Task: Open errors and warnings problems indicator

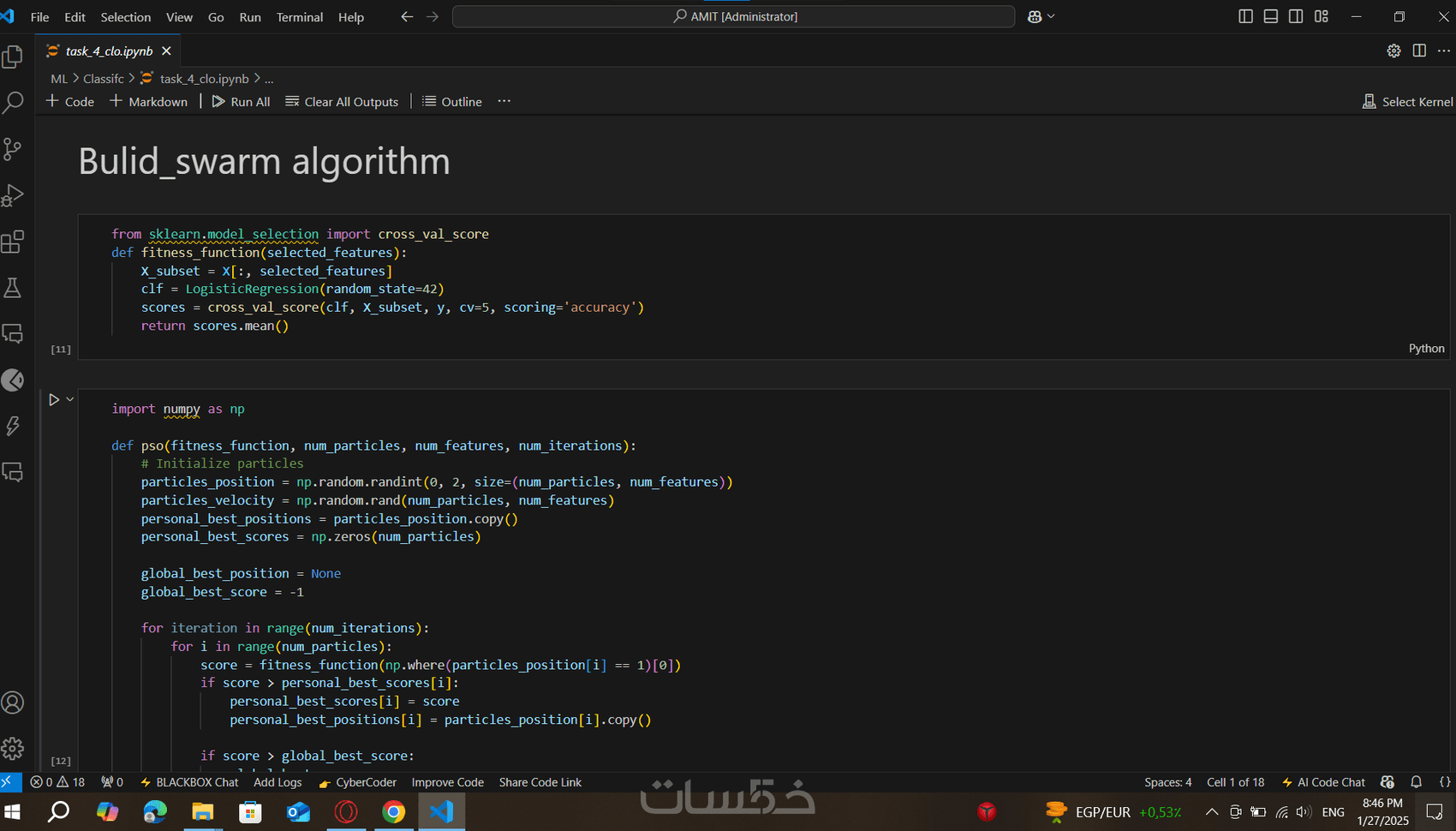Action: pyautogui.click(x=57, y=782)
